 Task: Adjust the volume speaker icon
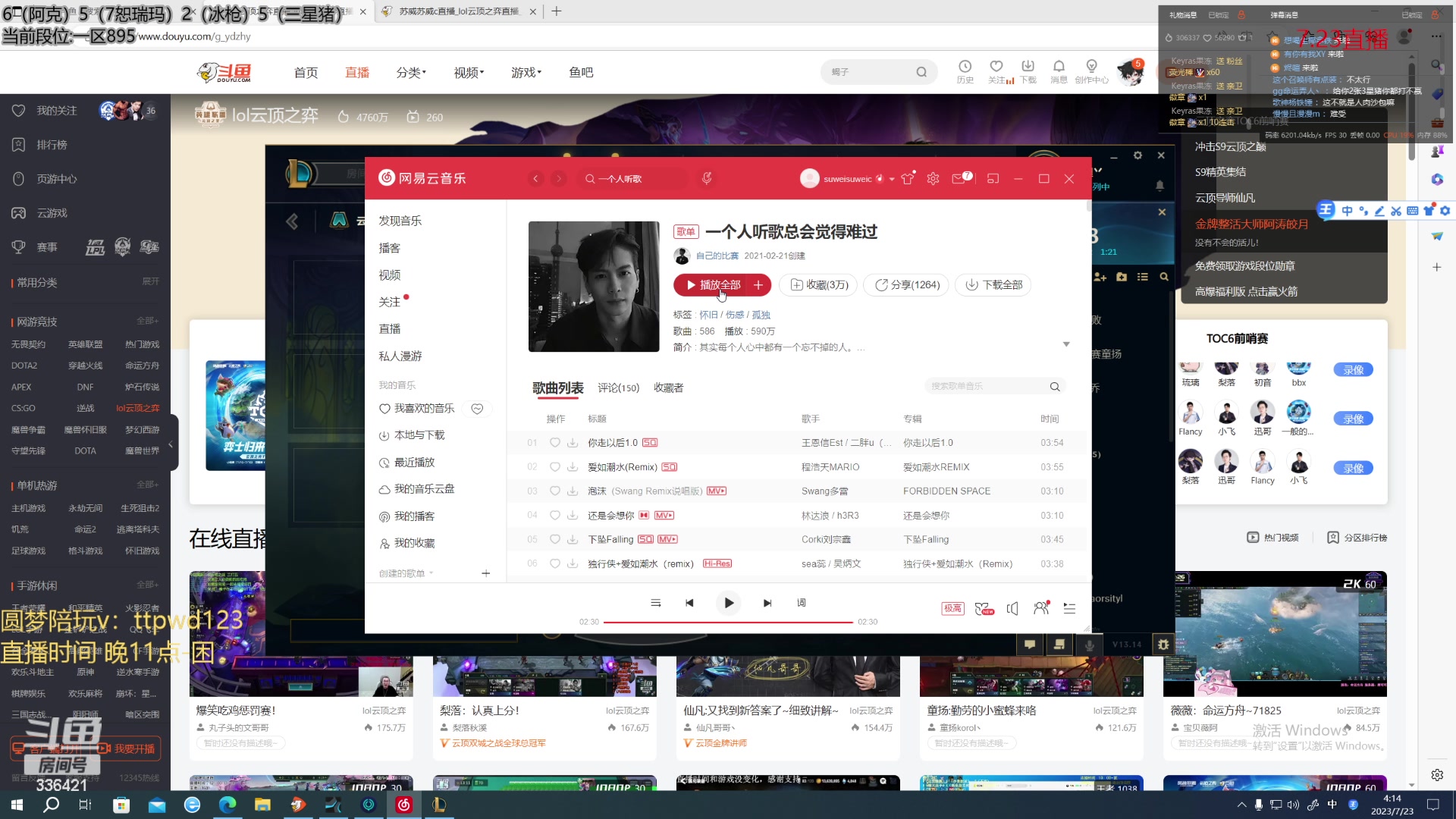[x=1012, y=608]
